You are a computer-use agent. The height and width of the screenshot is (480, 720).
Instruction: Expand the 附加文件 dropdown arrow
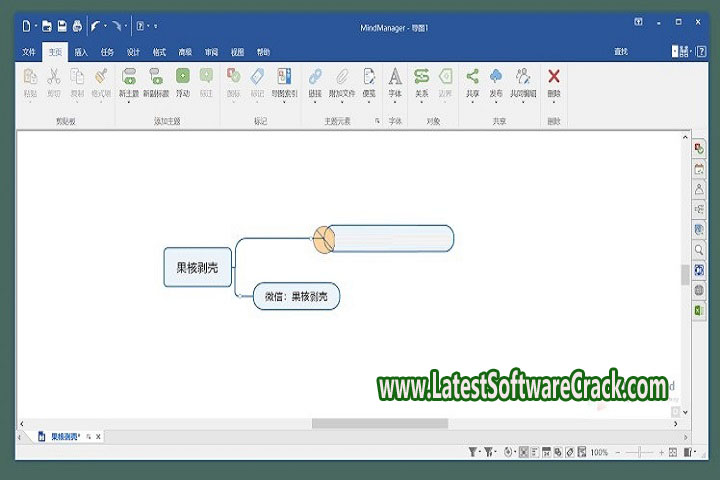point(342,102)
